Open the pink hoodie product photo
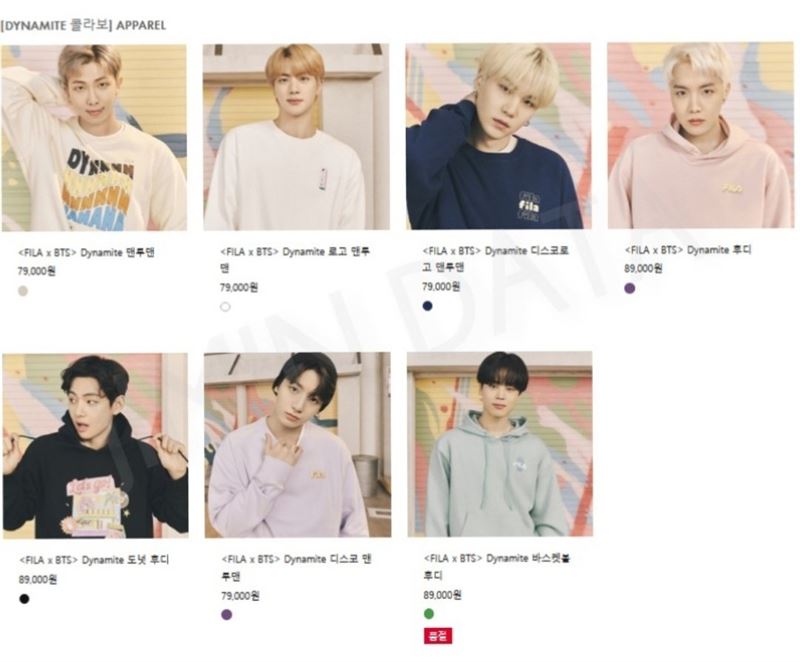The image size is (800, 662). point(701,135)
